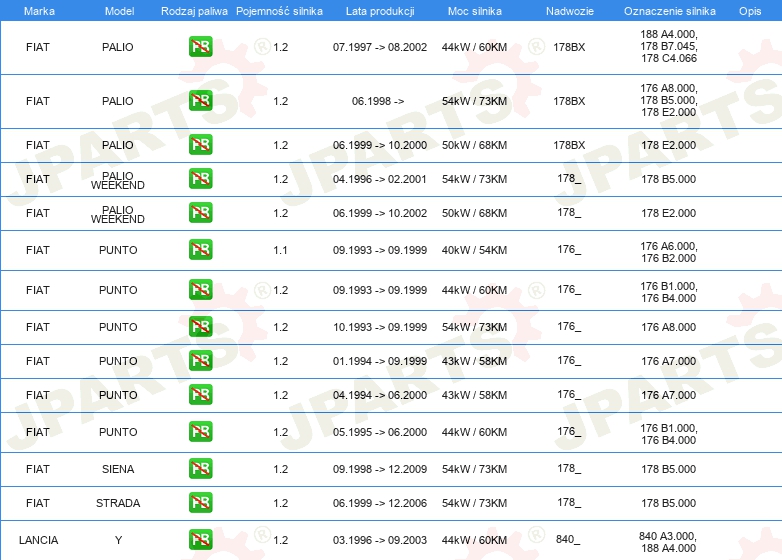782x560 pixels.
Task: Select the SIENA model cell
Action: click(118, 469)
